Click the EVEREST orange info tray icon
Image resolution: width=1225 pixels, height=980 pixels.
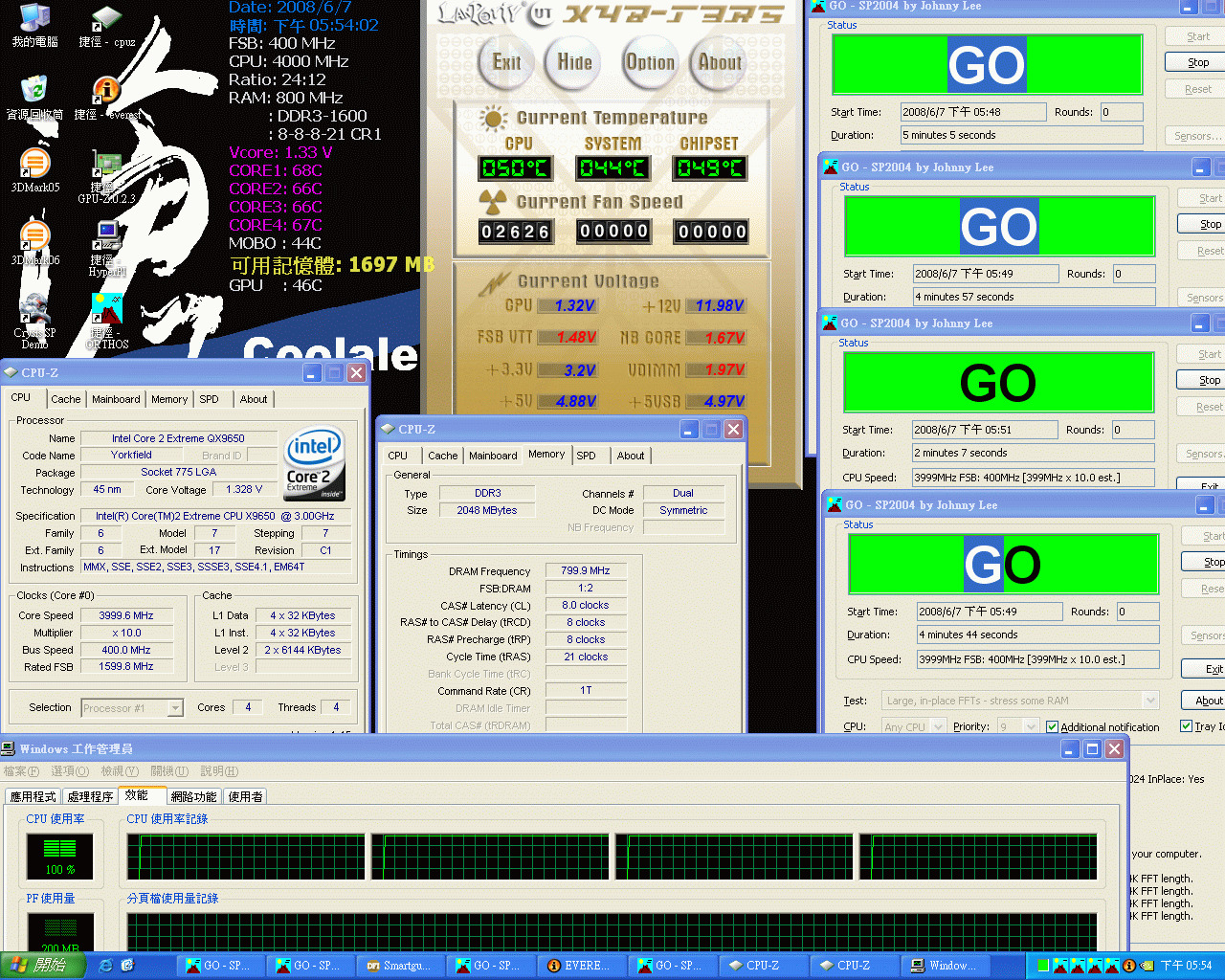[x=1129, y=966]
